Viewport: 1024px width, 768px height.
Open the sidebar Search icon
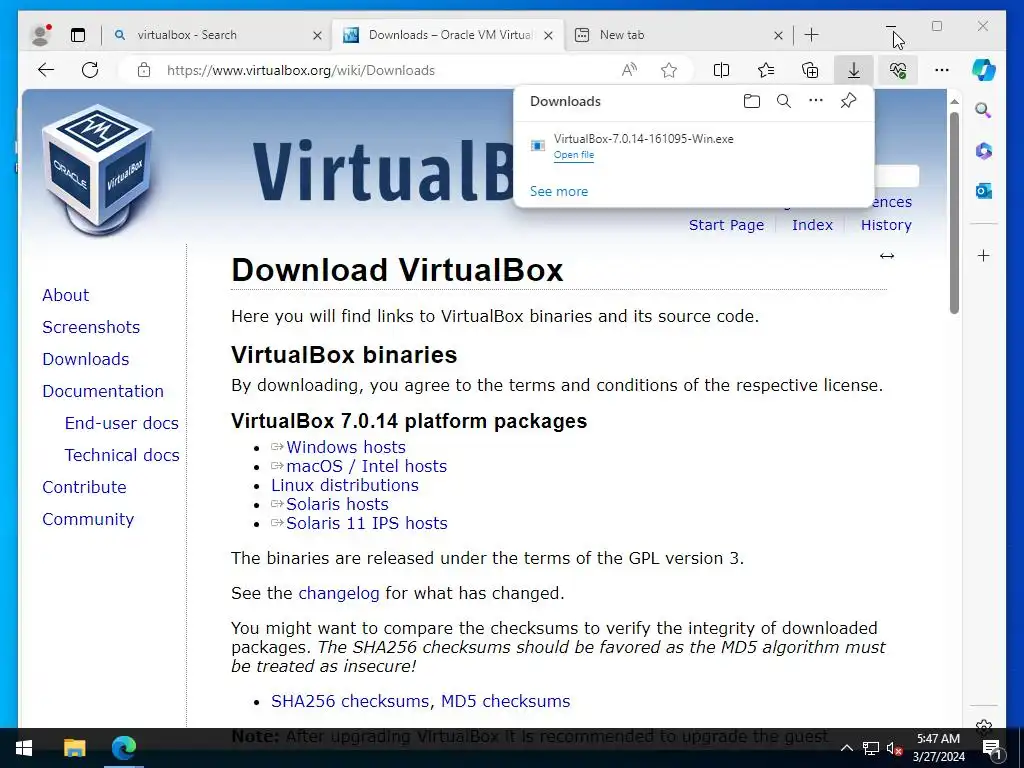(984, 110)
